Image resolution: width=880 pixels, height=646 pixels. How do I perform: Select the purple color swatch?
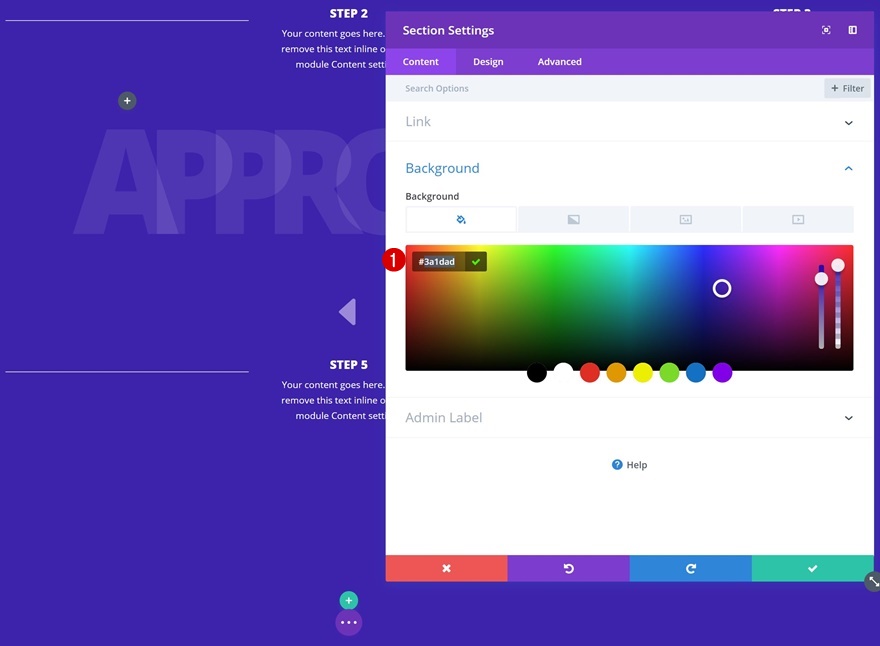pyautogui.click(x=722, y=373)
